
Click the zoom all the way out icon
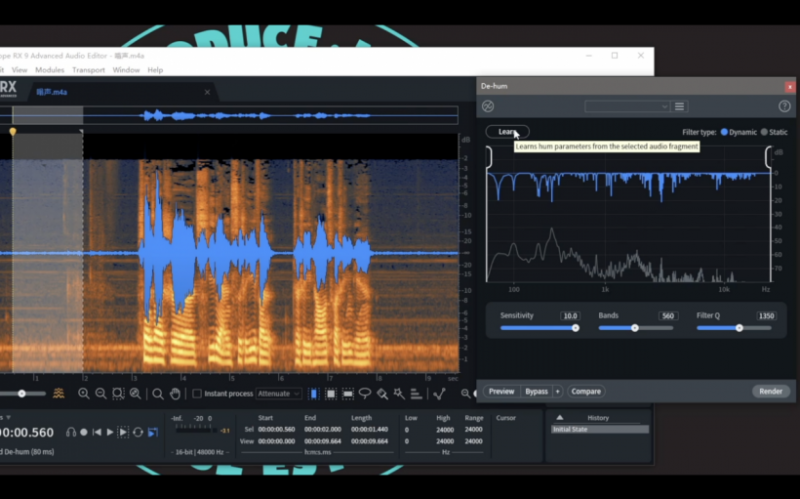(x=135, y=393)
